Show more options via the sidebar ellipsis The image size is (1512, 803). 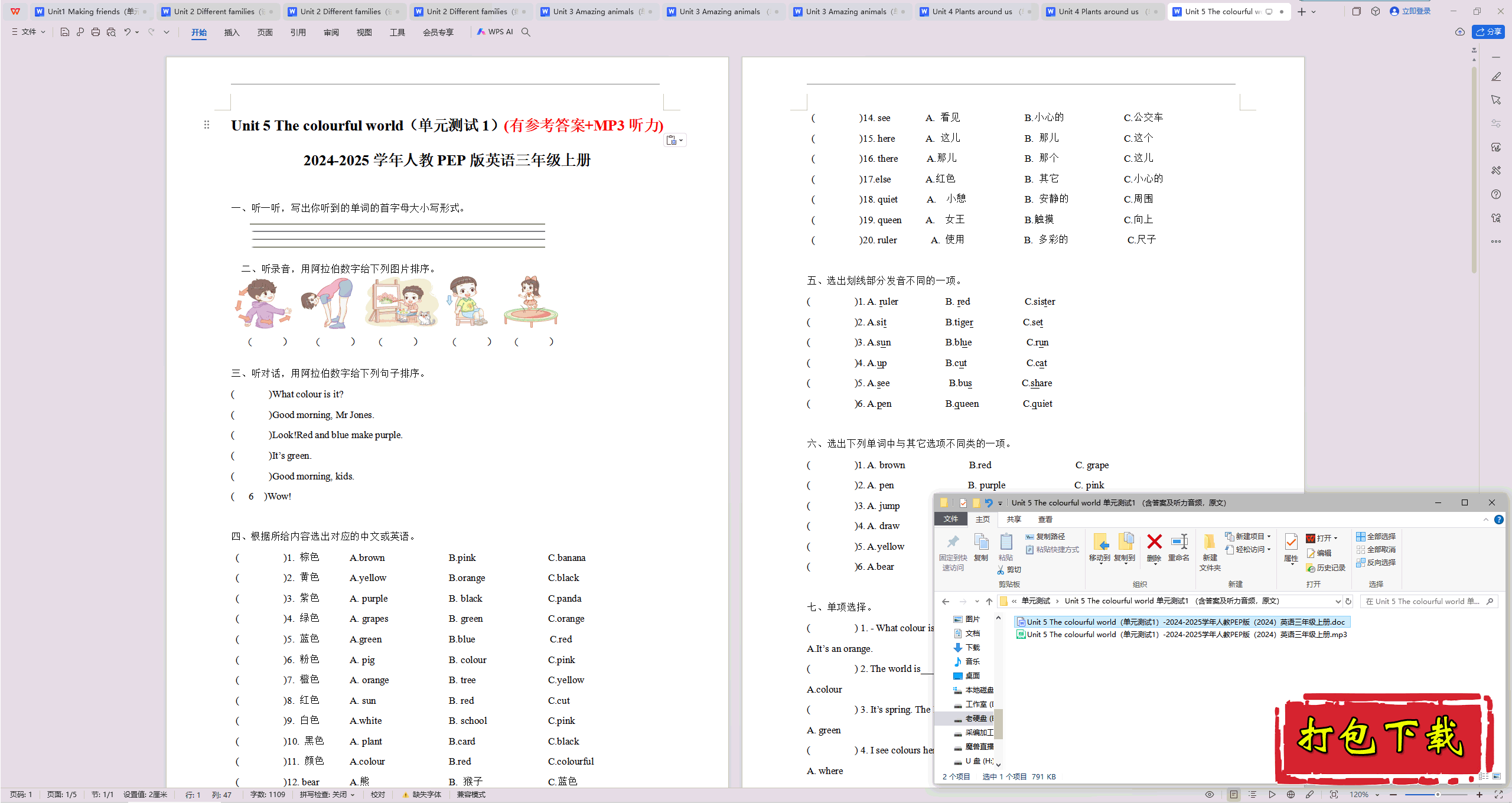(1496, 241)
